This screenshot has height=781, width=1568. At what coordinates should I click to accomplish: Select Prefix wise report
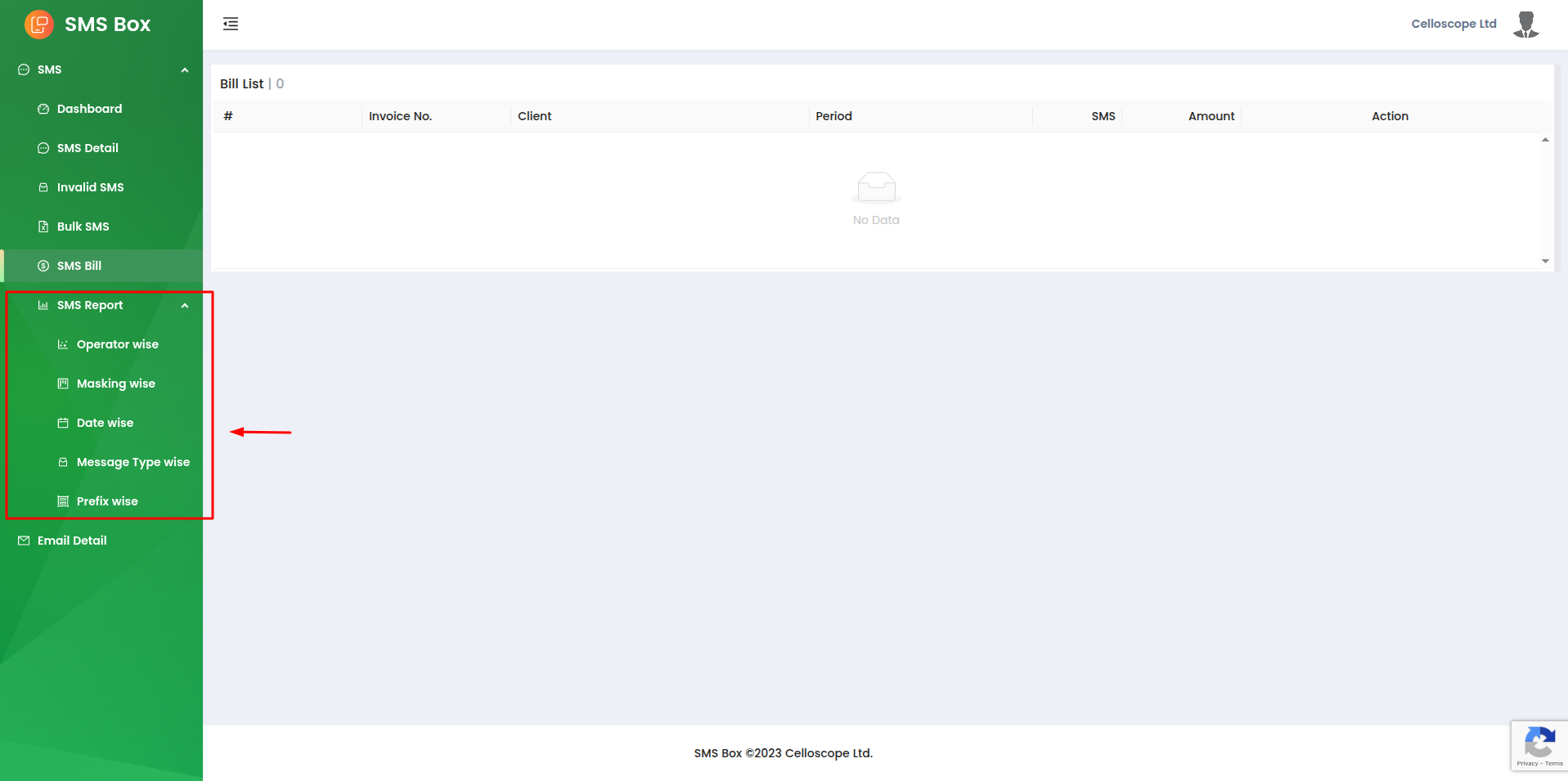[x=107, y=501]
